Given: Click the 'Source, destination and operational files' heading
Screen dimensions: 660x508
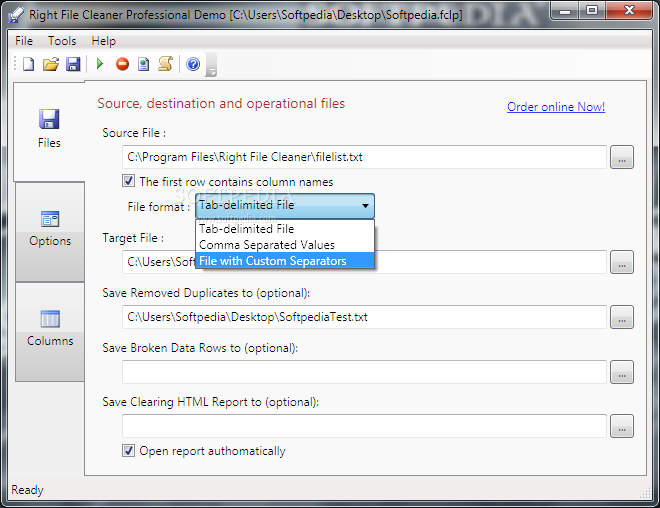Looking at the screenshot, I should click(x=221, y=103).
